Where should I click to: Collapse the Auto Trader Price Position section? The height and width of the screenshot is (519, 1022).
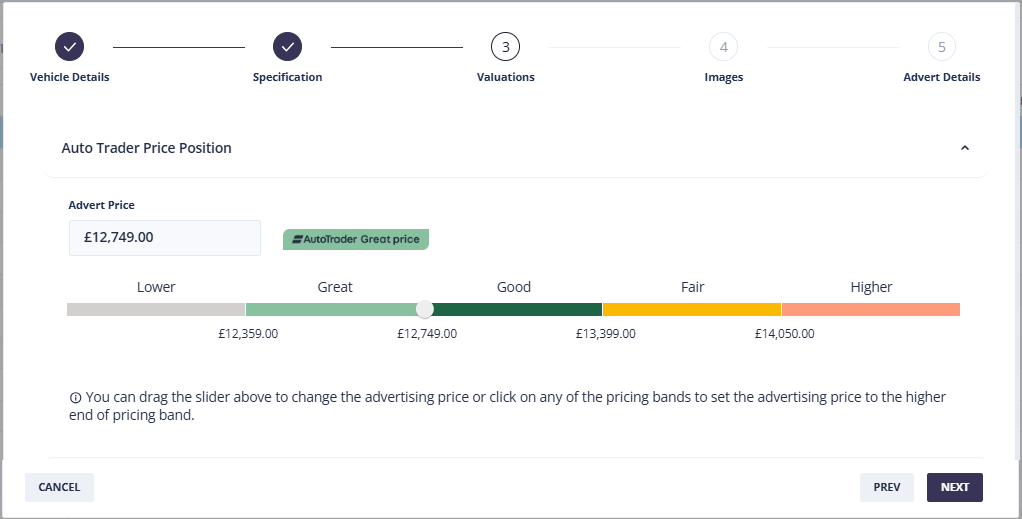[964, 148]
